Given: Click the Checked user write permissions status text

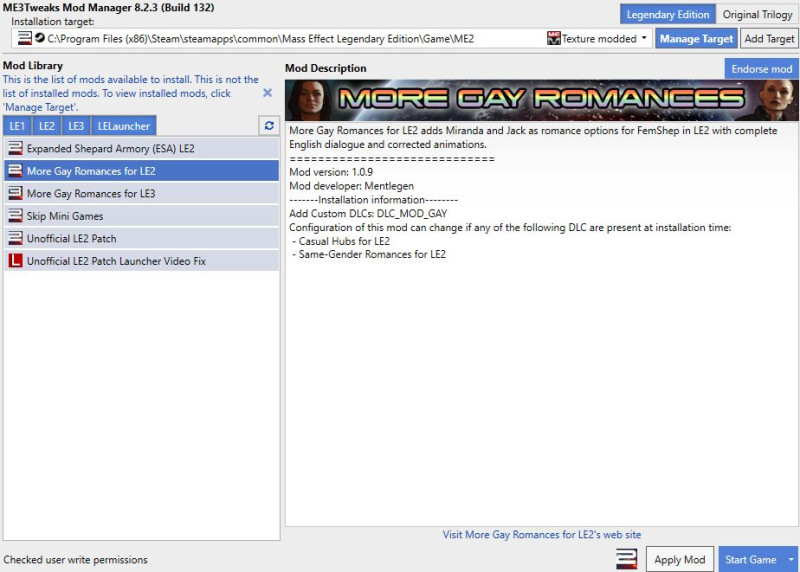Looking at the screenshot, I should click(76, 560).
